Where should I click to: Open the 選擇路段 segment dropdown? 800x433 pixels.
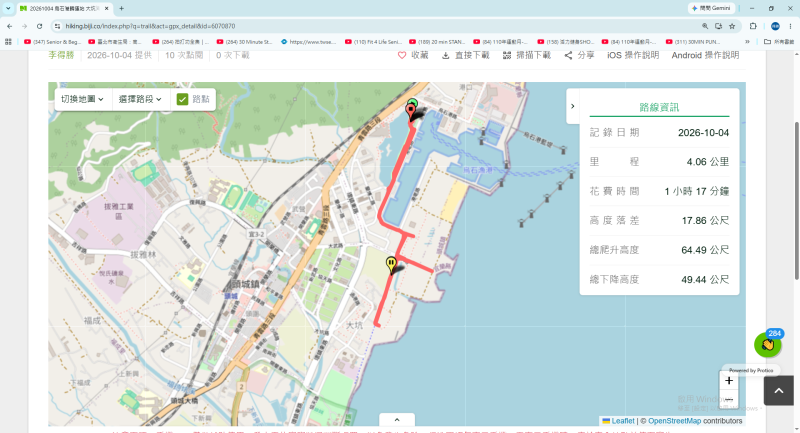tap(140, 99)
